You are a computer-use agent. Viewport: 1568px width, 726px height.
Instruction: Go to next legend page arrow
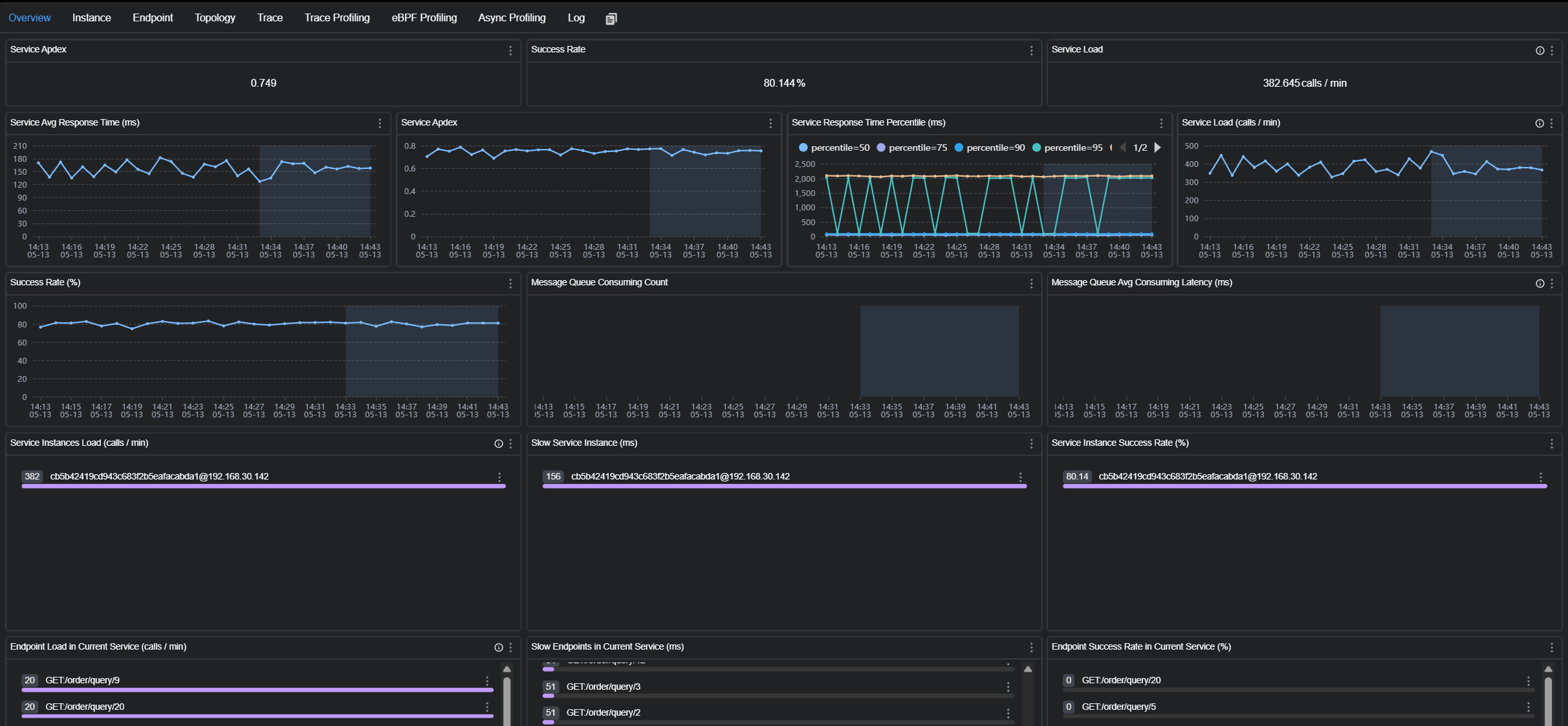(1157, 148)
